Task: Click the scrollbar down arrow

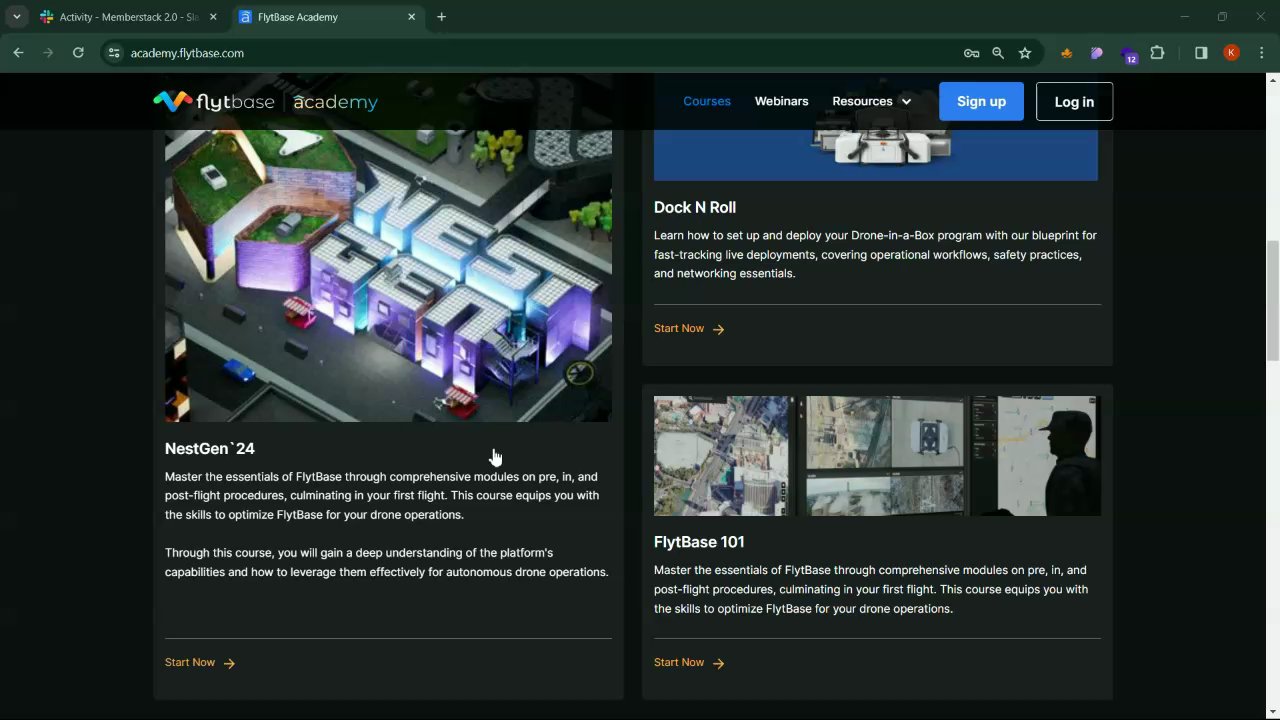Action: (x=1272, y=712)
